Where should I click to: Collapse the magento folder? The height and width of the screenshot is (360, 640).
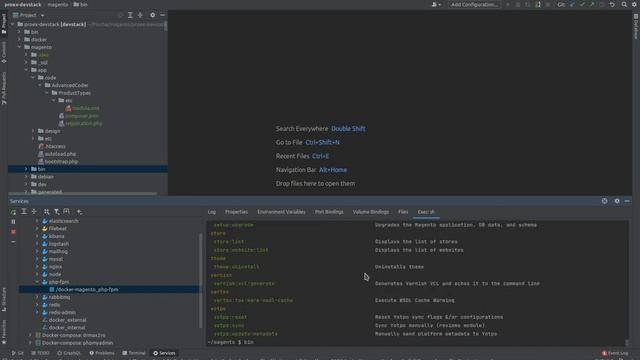tap(19, 47)
